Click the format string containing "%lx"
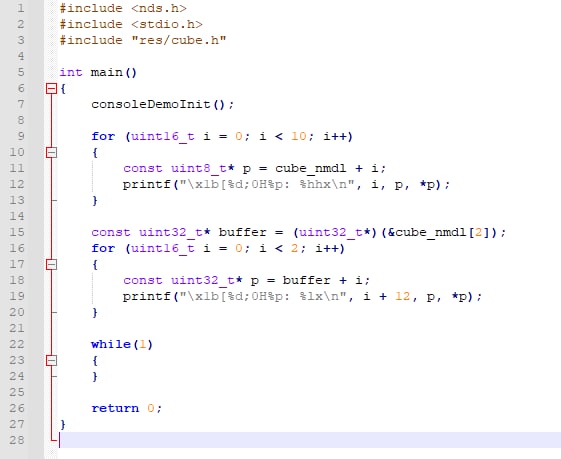The width and height of the screenshot is (561, 459). tap(263, 297)
